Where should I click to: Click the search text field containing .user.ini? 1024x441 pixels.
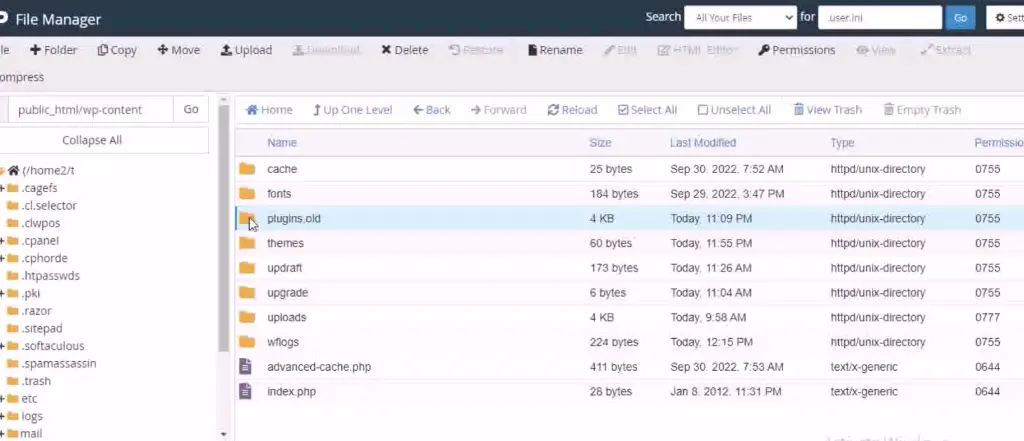(880, 18)
